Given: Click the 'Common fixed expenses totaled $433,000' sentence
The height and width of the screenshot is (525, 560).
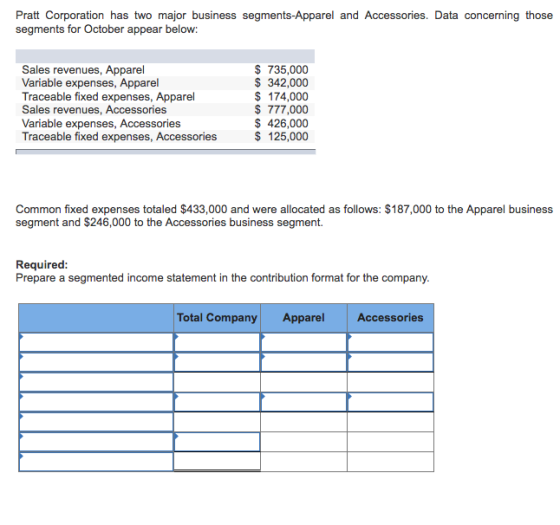Looking at the screenshot, I should tap(284, 216).
